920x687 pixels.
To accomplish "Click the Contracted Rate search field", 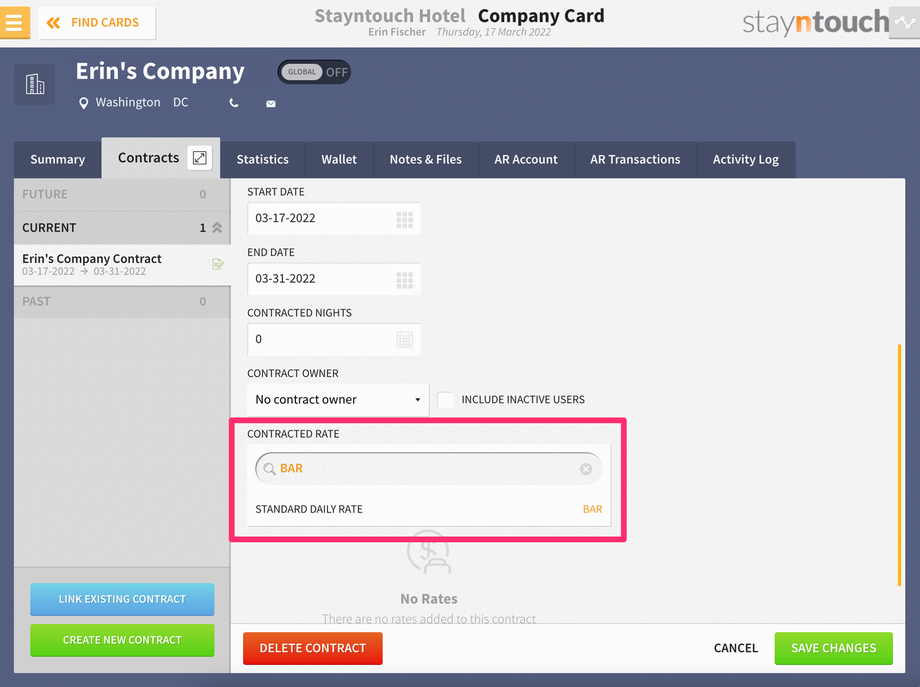I will coord(428,469).
